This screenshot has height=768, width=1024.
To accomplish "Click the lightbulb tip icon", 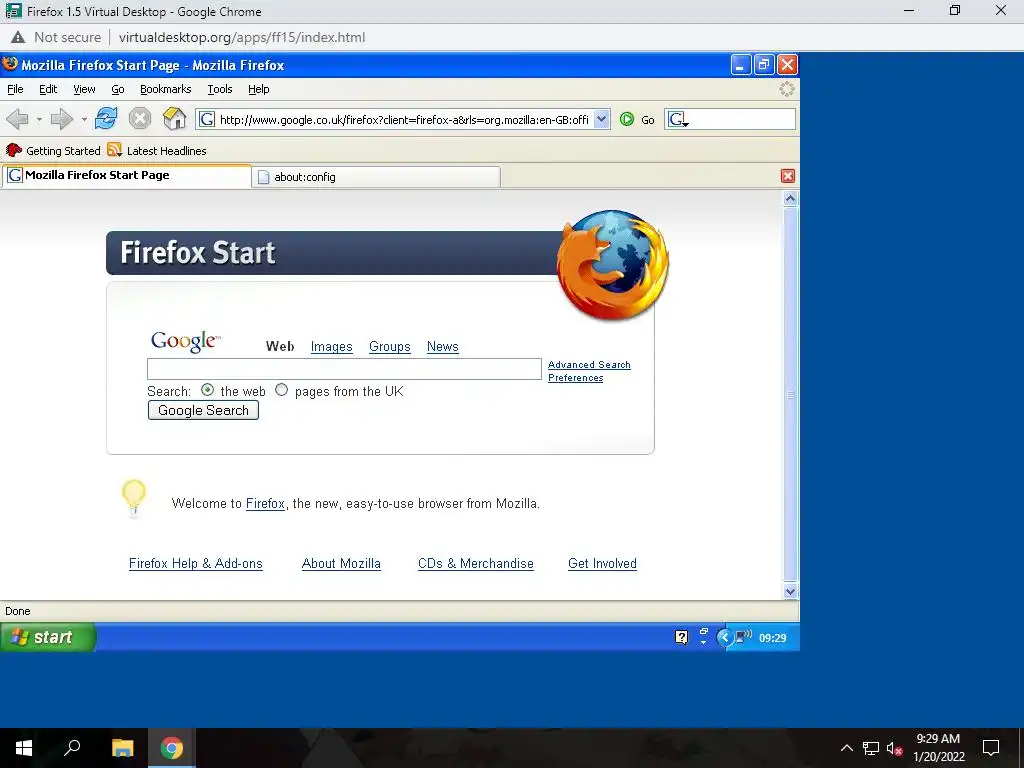I will pos(134,499).
